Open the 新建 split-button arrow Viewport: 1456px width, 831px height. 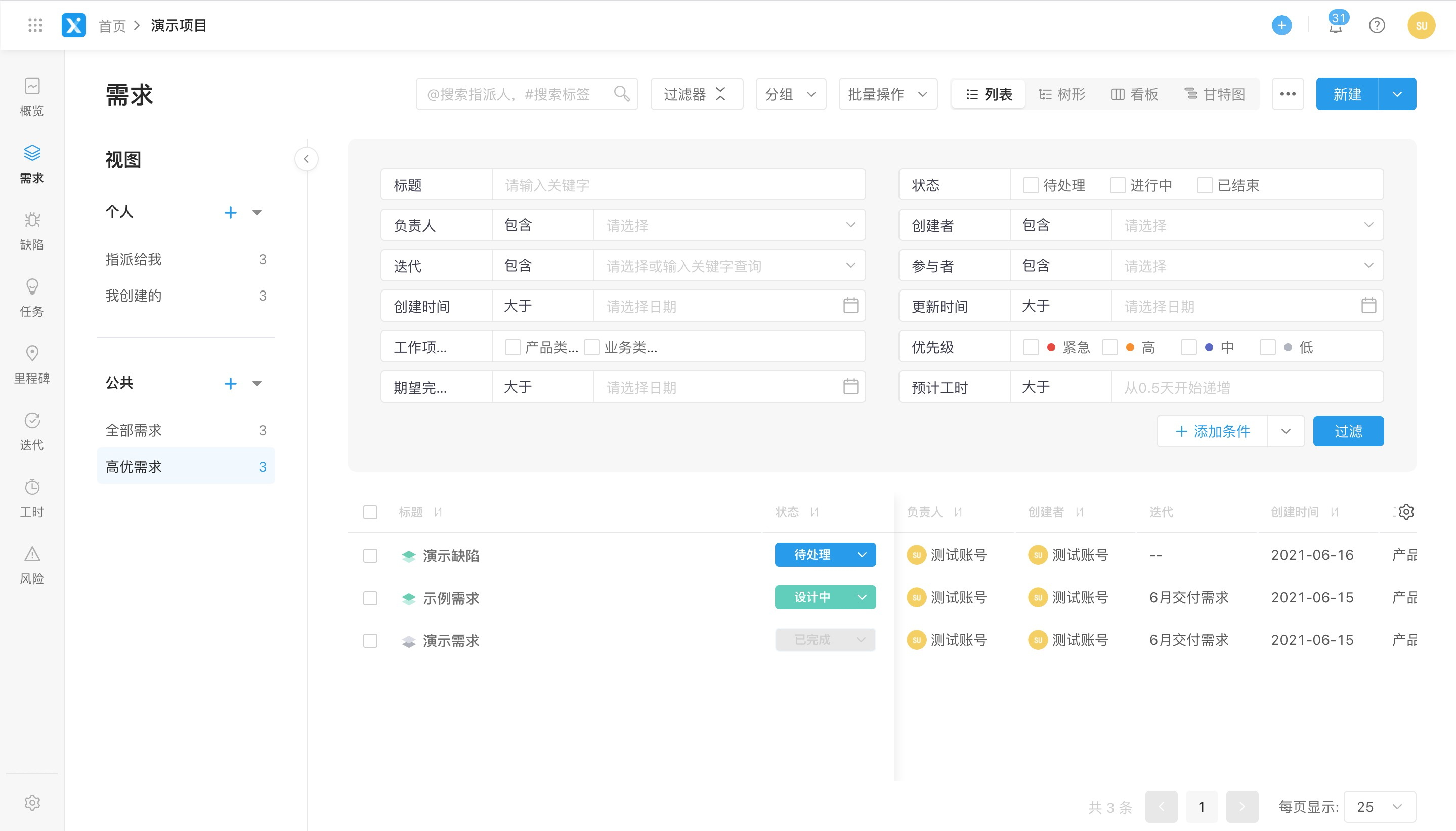click(x=1397, y=94)
